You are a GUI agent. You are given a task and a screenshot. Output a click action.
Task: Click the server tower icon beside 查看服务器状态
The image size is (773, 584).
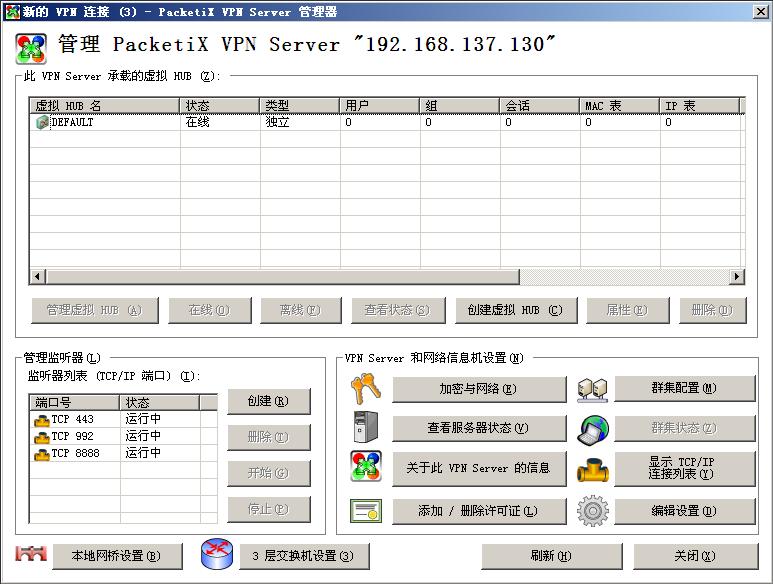pos(365,427)
